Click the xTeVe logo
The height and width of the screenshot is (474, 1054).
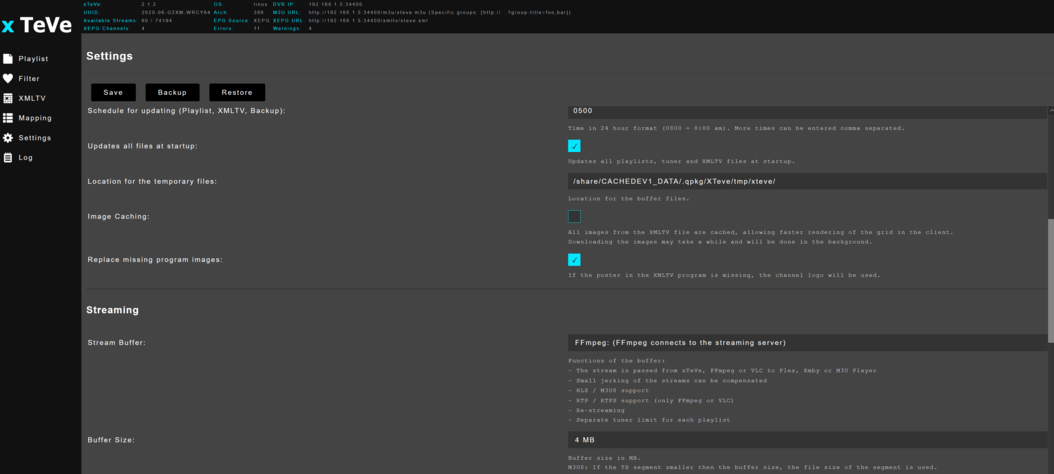click(x=37, y=26)
